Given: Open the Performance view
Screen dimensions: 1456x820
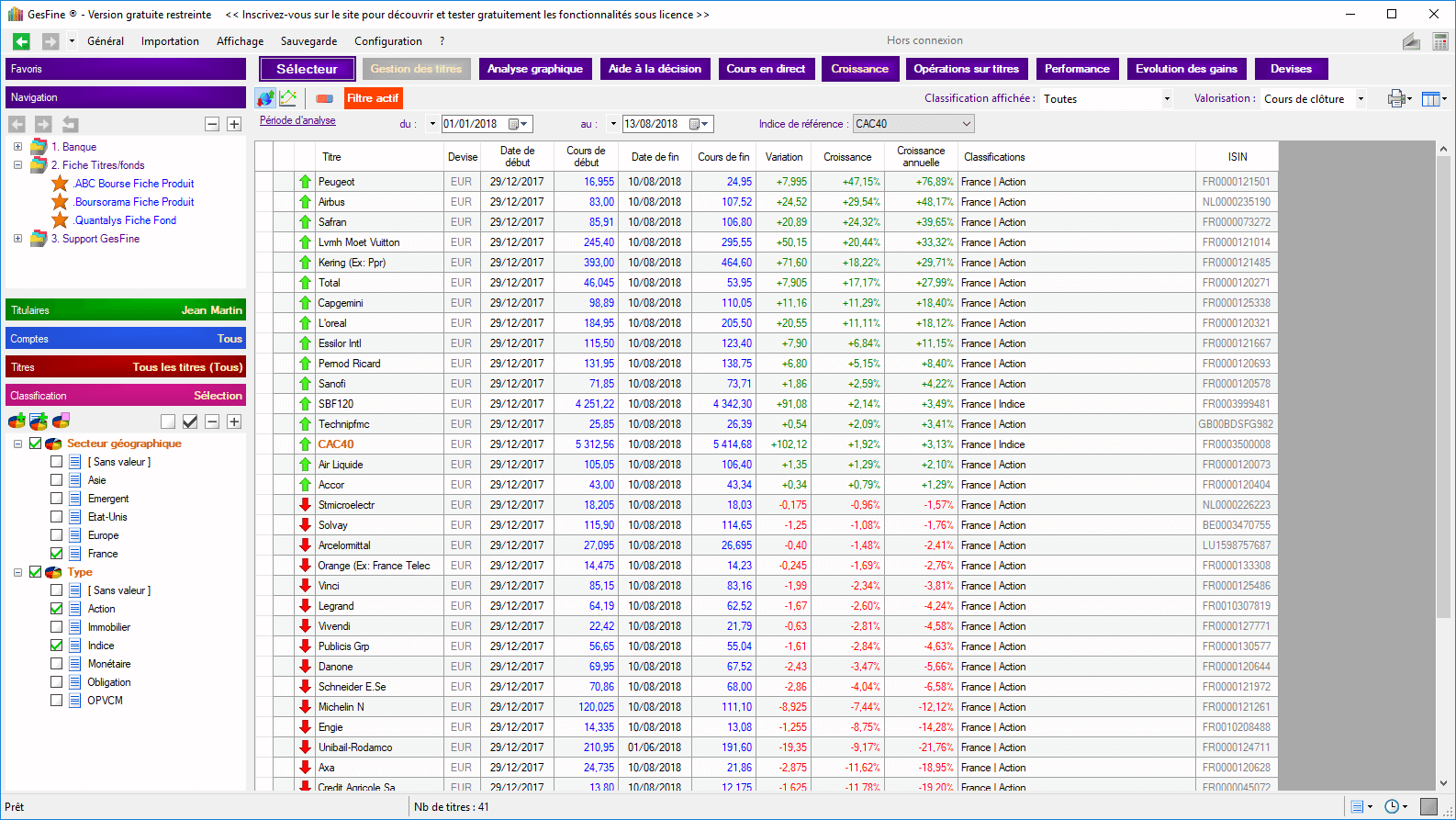Looking at the screenshot, I should 1077,69.
